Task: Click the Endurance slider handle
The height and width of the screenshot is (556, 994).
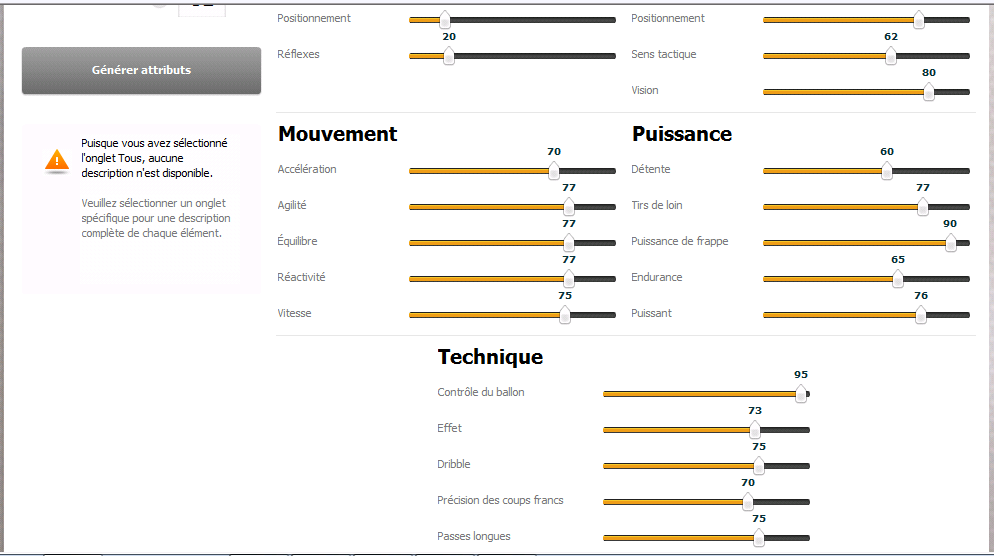Action: tap(898, 279)
